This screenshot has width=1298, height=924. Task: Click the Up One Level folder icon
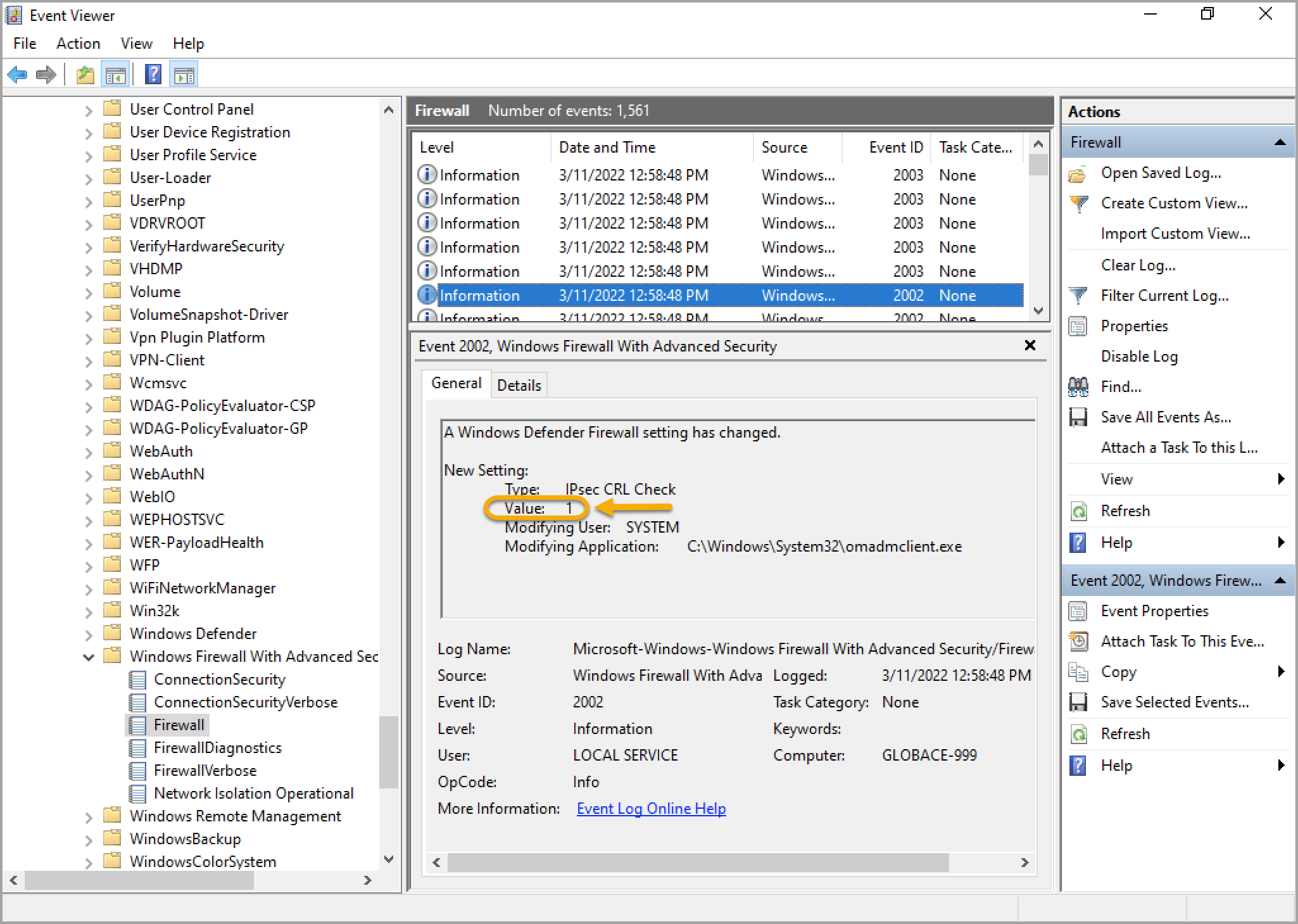pyautogui.click(x=85, y=75)
